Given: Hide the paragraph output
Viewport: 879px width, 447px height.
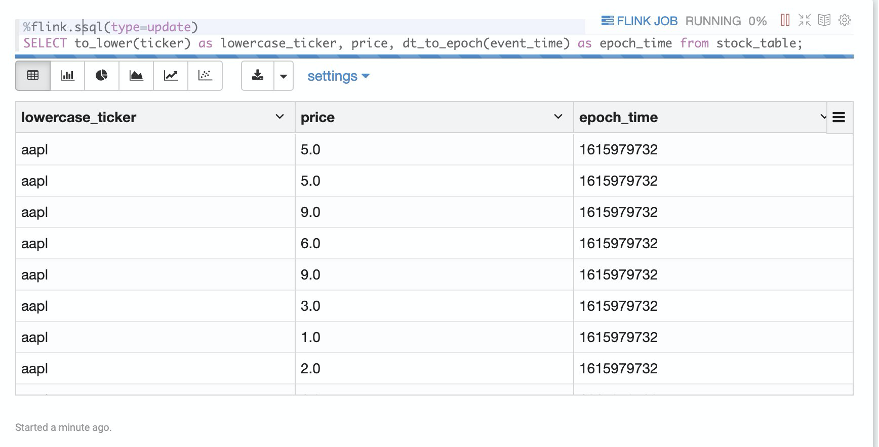Looking at the screenshot, I should coord(824,20).
